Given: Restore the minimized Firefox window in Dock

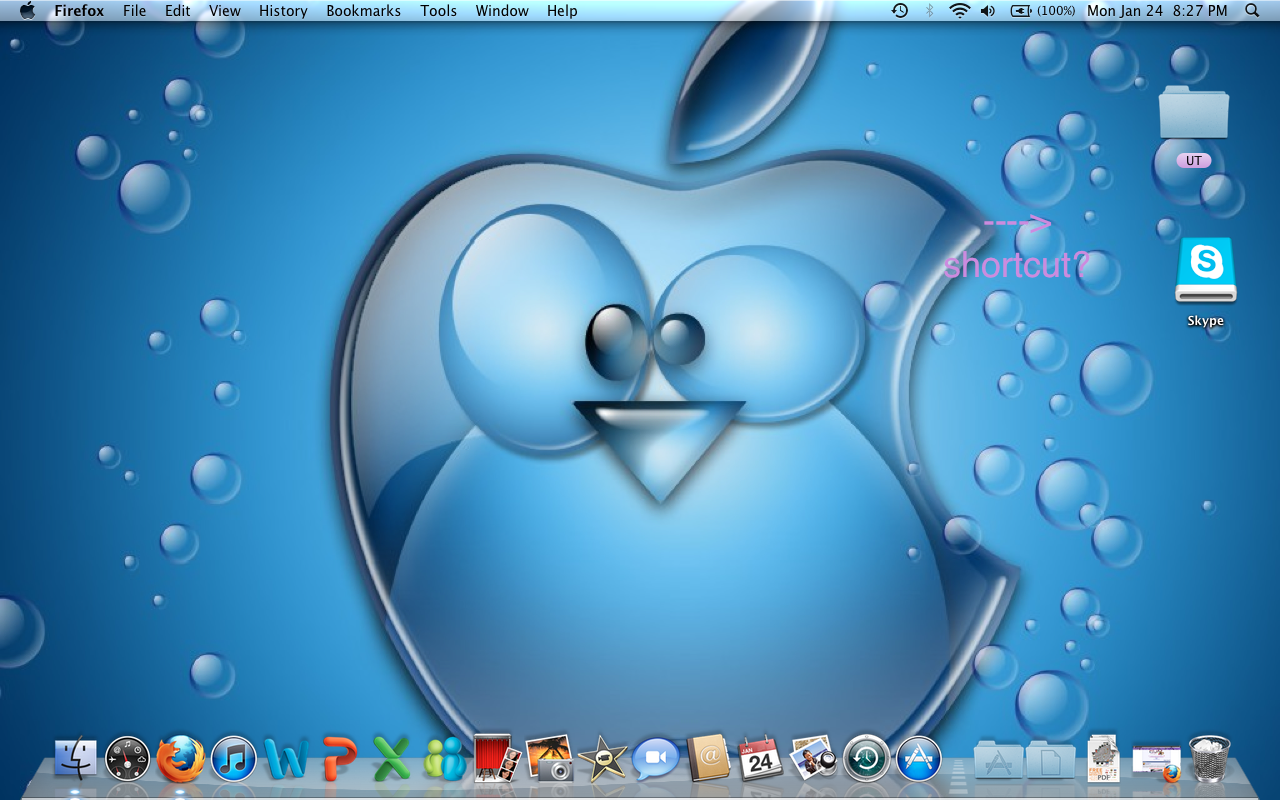Looking at the screenshot, I should (1156, 762).
